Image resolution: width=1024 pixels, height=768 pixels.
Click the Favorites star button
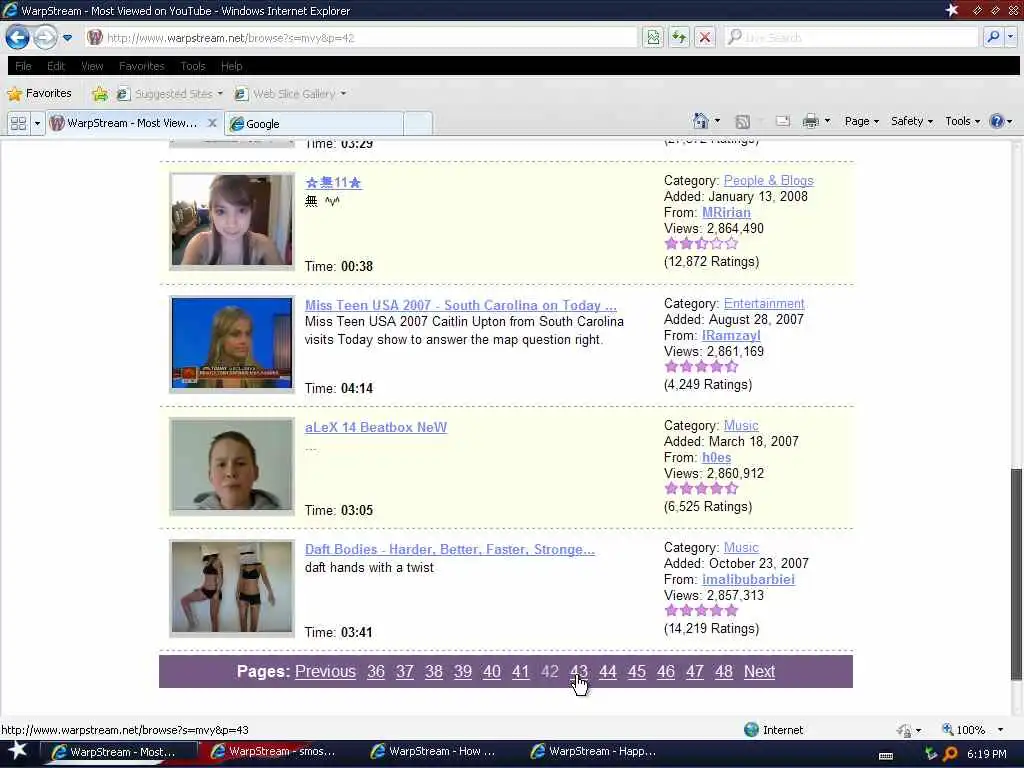pyautogui.click(x=39, y=93)
